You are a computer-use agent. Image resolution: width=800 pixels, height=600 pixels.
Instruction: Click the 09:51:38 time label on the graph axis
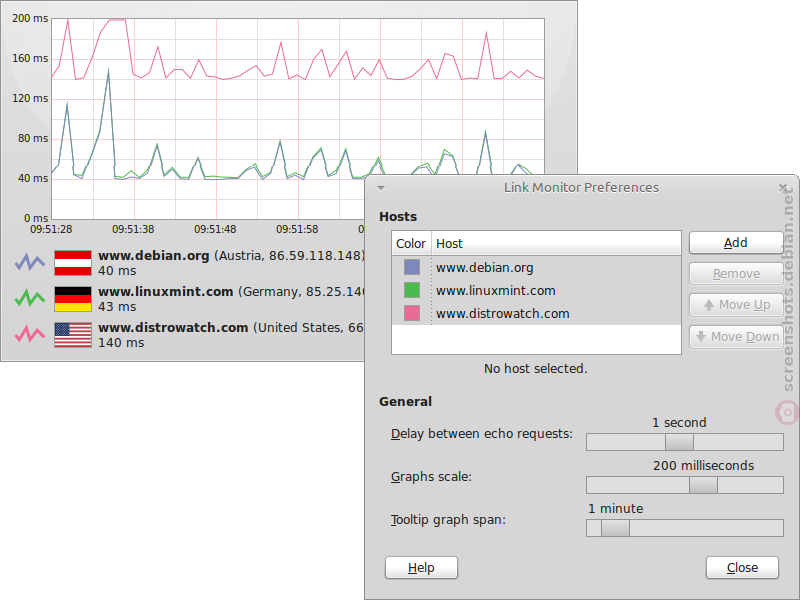[133, 230]
